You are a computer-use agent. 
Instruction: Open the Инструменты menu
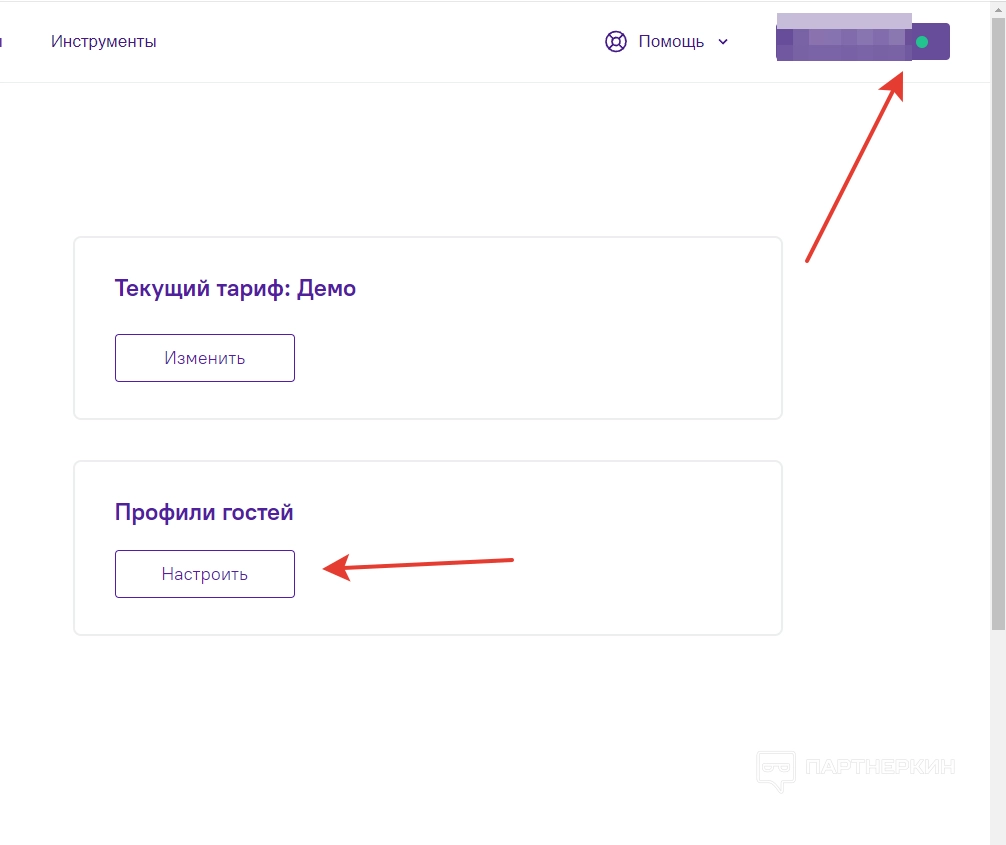point(104,42)
